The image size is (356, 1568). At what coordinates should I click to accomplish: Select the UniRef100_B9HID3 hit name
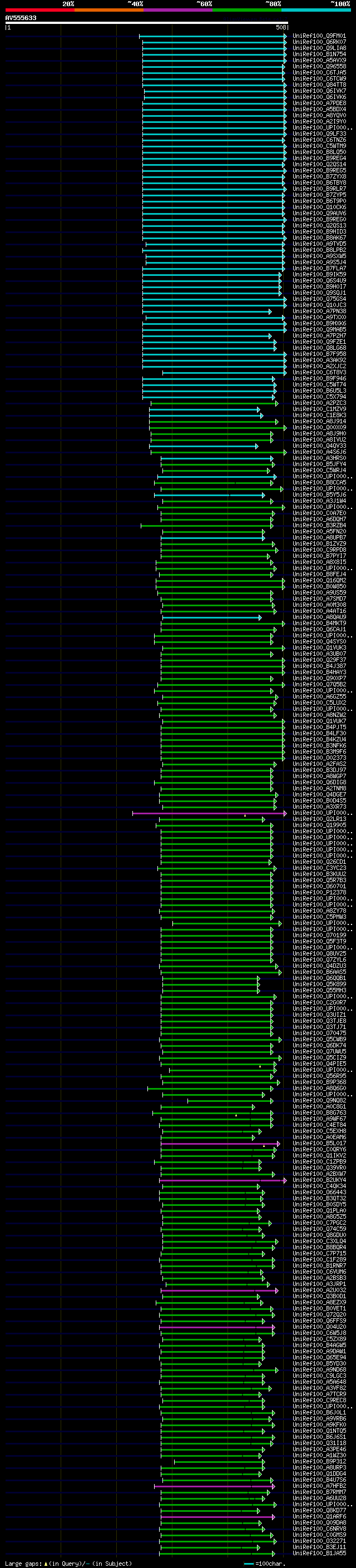319,232
